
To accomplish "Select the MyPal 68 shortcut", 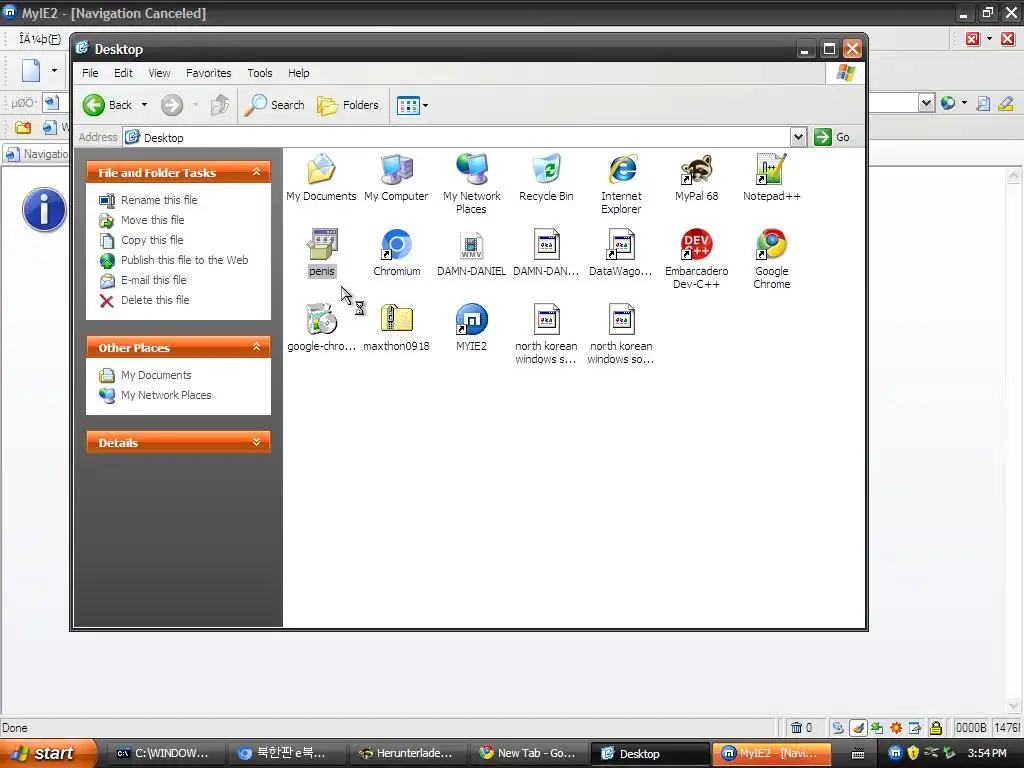I will [696, 178].
